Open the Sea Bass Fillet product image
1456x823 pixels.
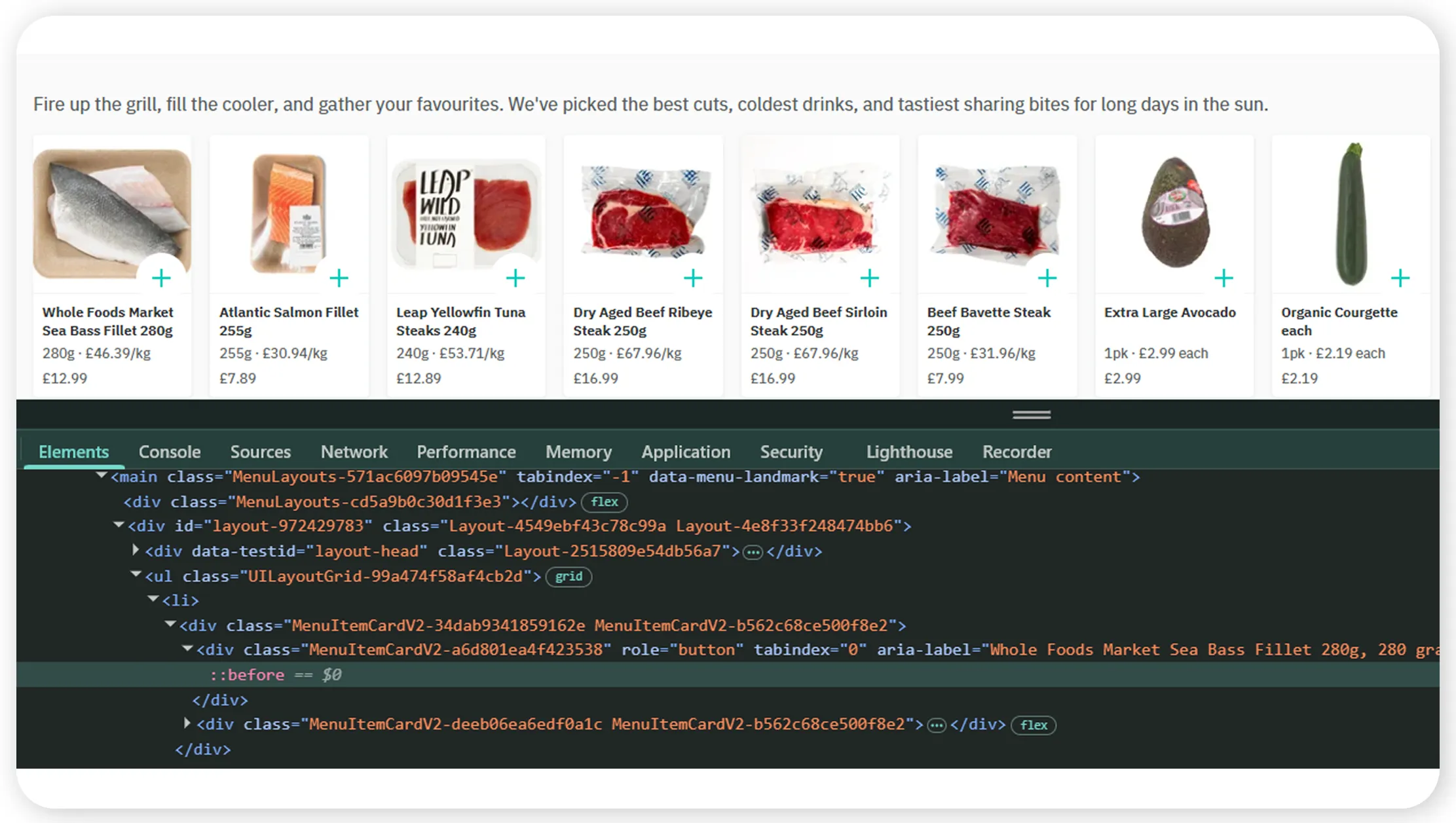[112, 213]
